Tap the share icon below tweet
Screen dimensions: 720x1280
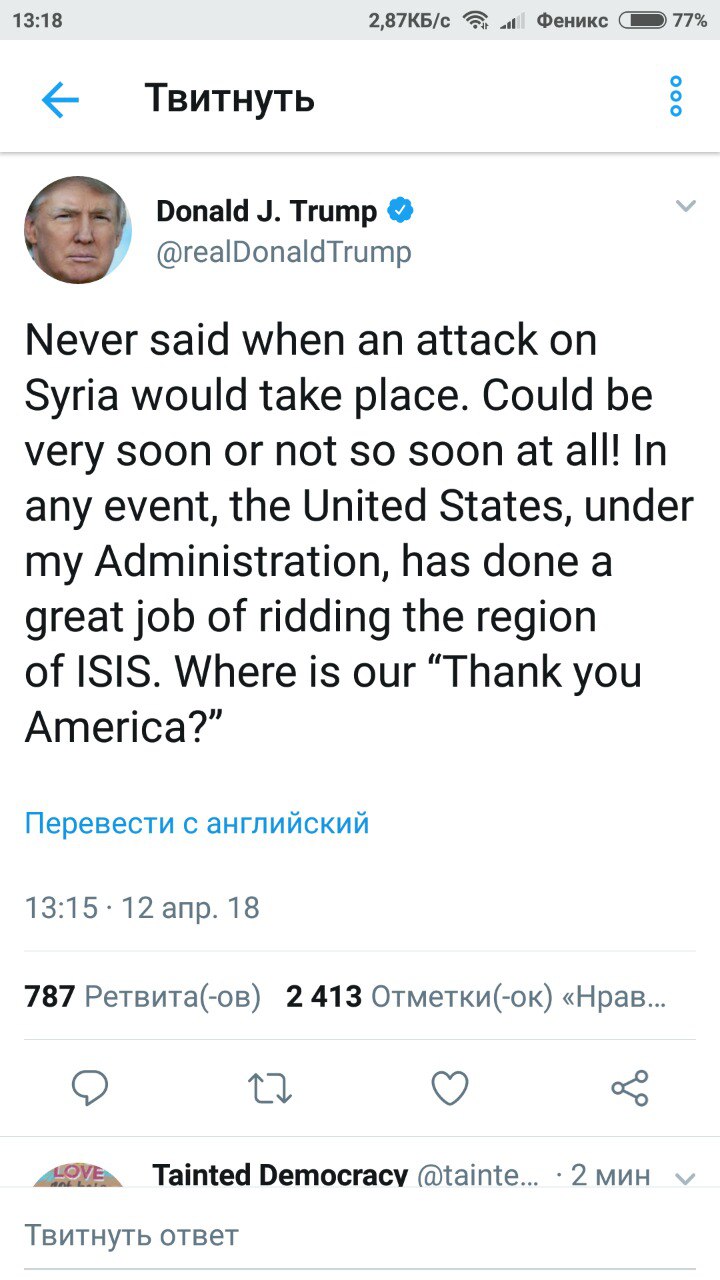(x=629, y=1088)
